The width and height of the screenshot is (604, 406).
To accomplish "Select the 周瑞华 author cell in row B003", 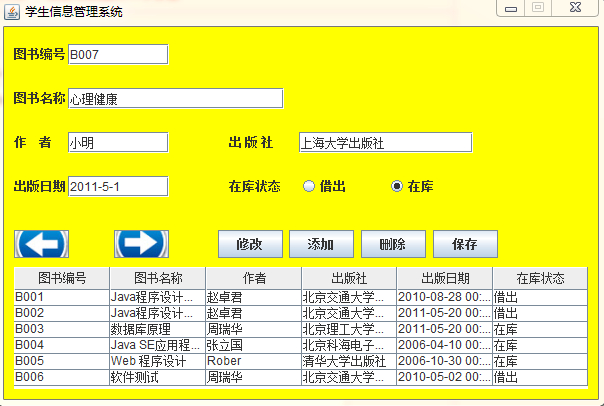I will click(x=253, y=329).
